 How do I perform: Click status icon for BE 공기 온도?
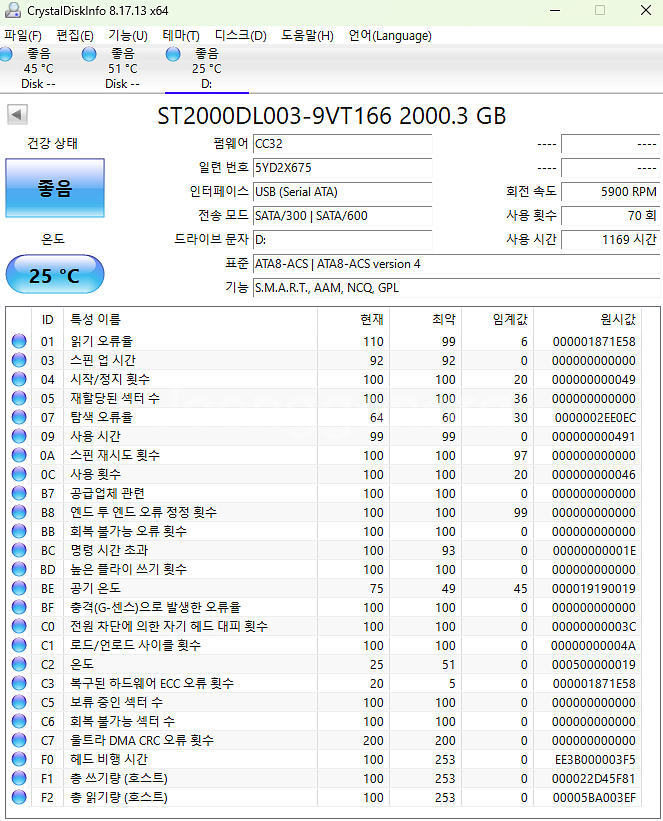pos(19,589)
